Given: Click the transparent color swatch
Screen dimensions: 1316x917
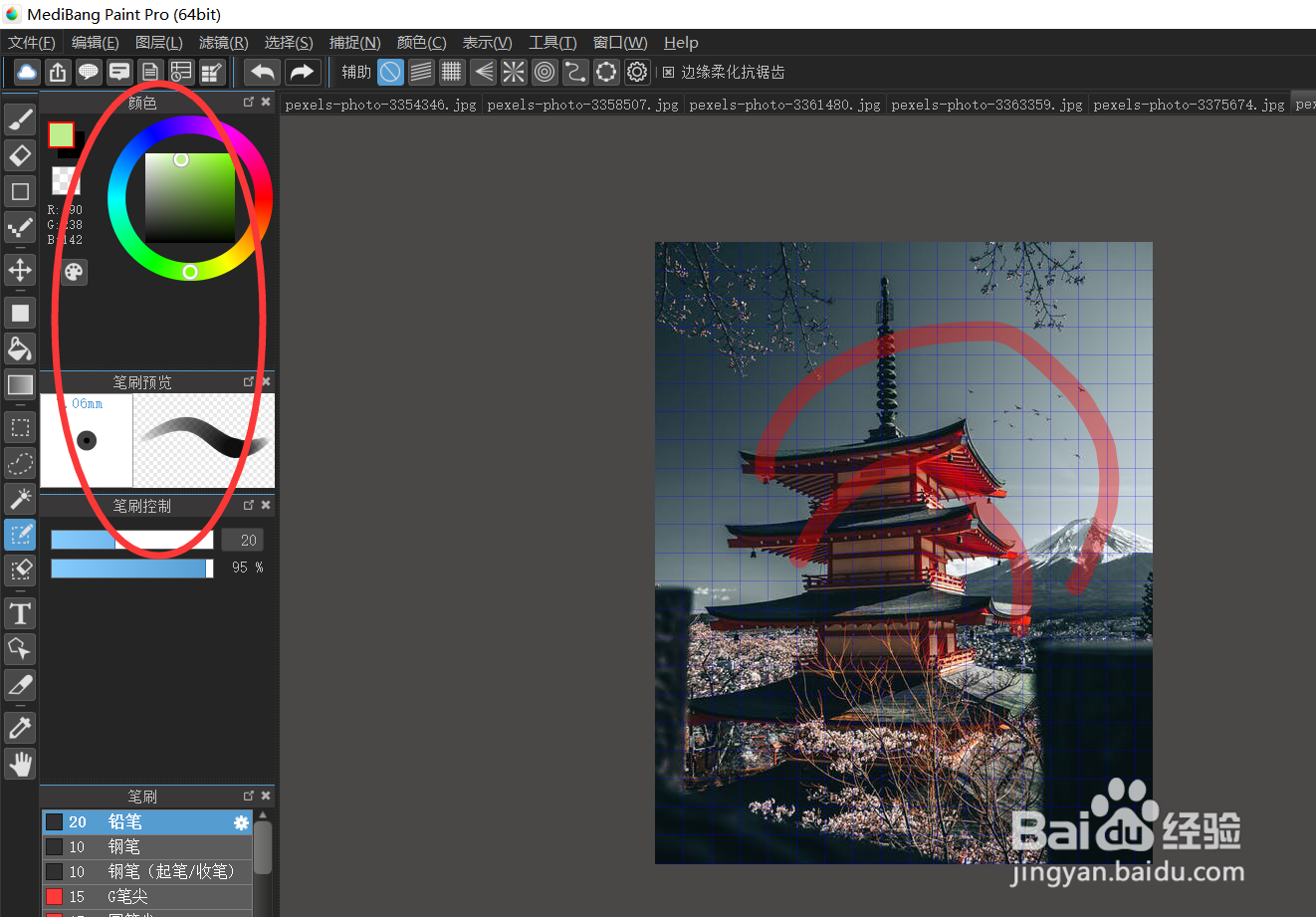Looking at the screenshot, I should [x=66, y=180].
